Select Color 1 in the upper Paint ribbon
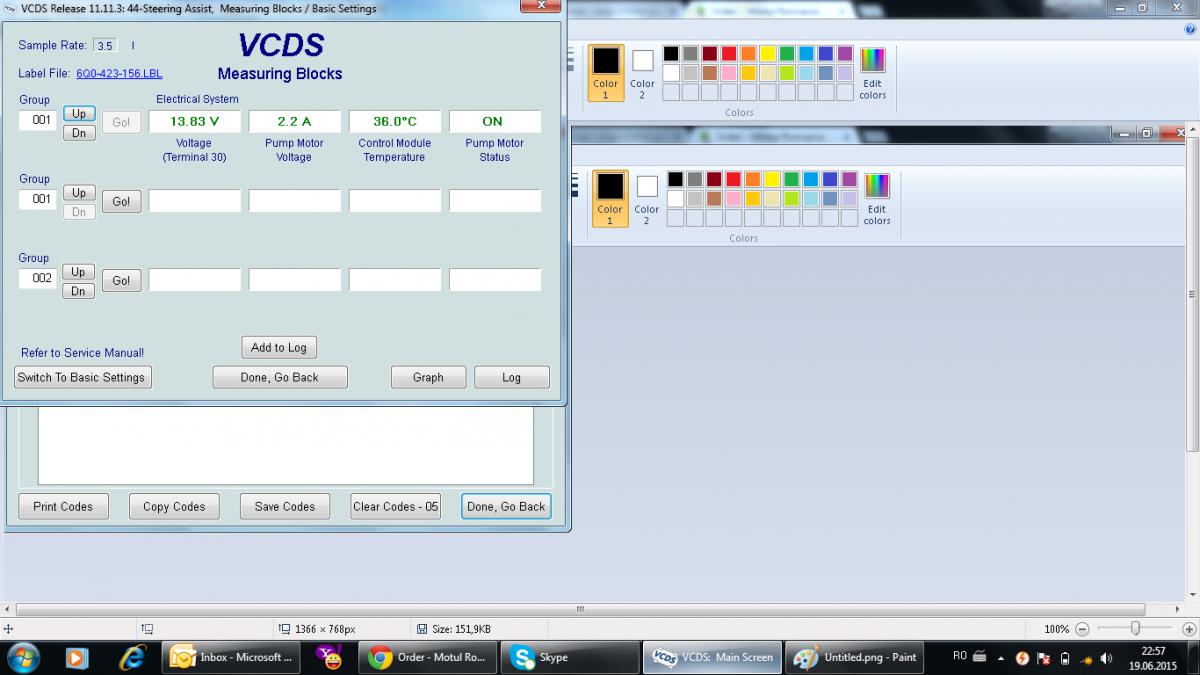 (606, 73)
